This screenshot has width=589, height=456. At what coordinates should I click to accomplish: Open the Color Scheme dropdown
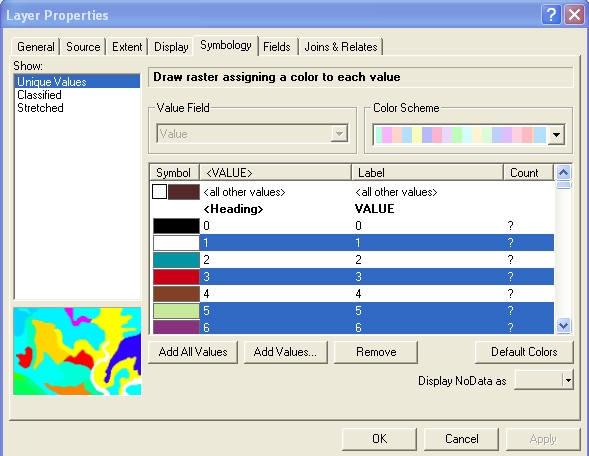coord(556,134)
